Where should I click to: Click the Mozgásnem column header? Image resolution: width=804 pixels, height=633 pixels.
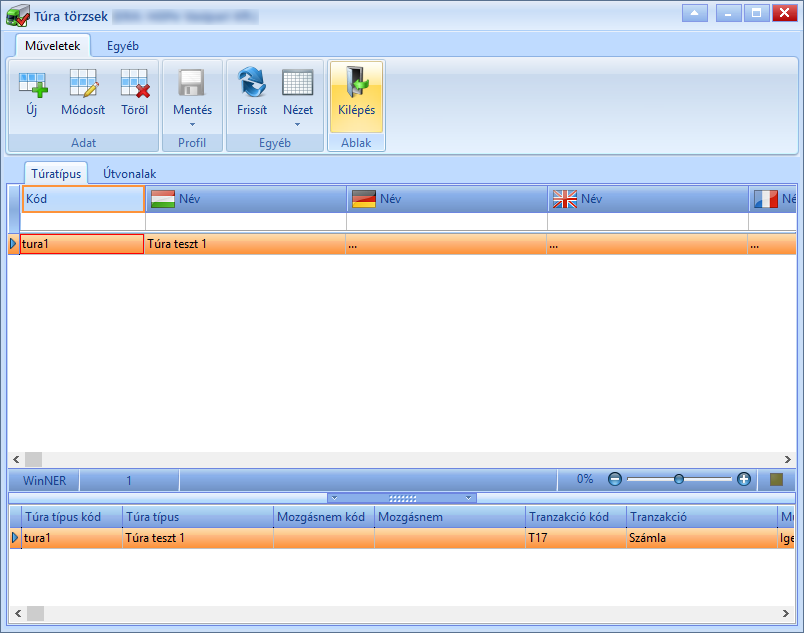(x=450, y=517)
